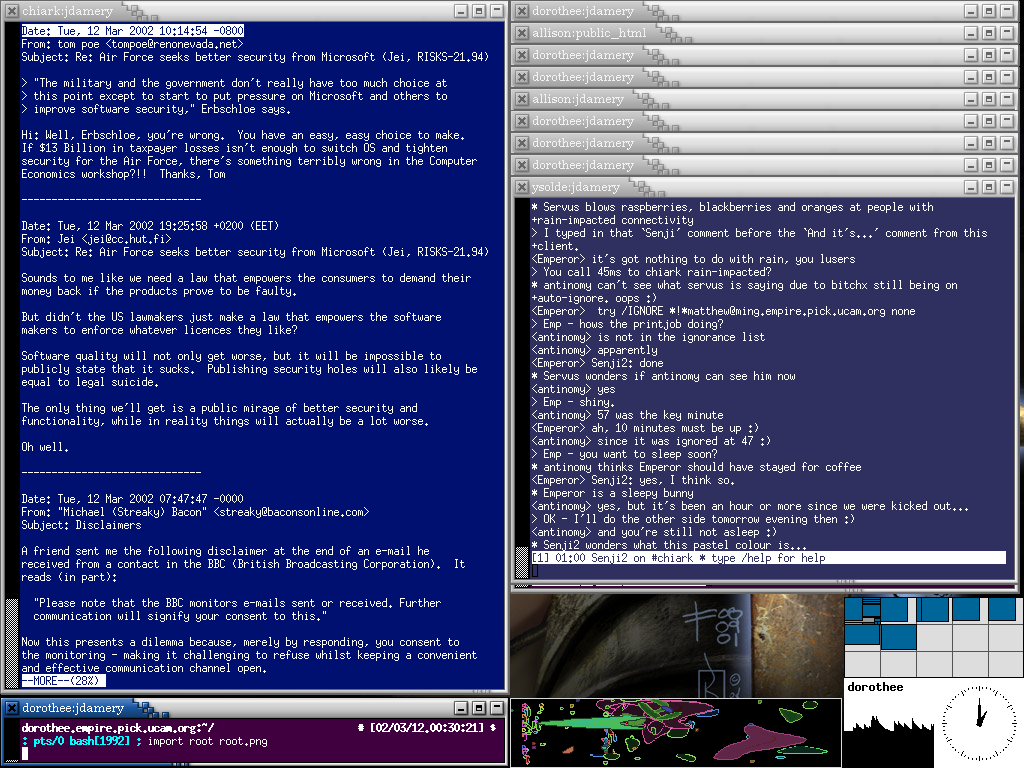
Task: Click the X icon on allison:public_html title bar
Action: [x=521, y=33]
